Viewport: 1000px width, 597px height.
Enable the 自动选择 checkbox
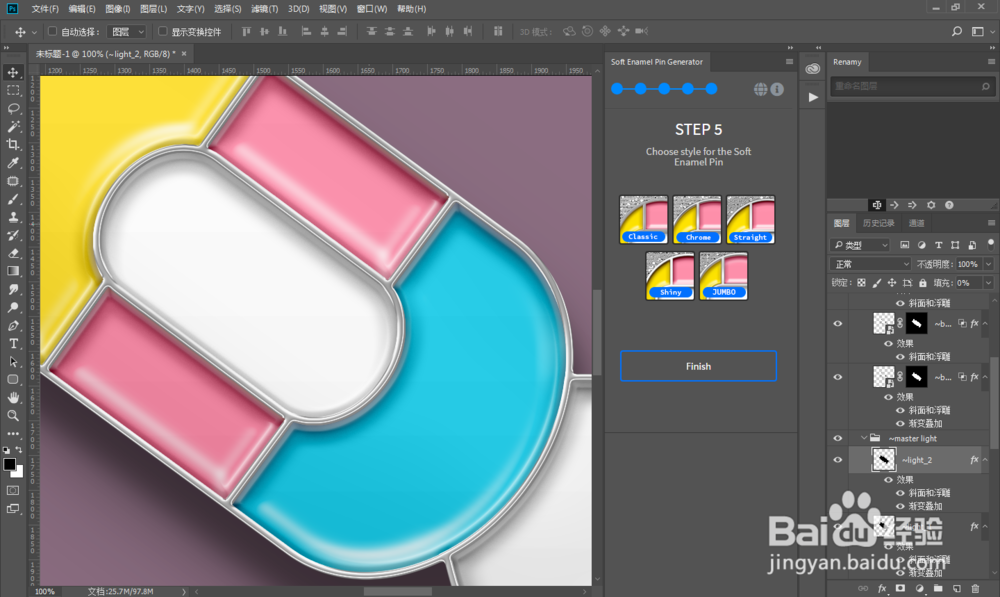coord(52,31)
